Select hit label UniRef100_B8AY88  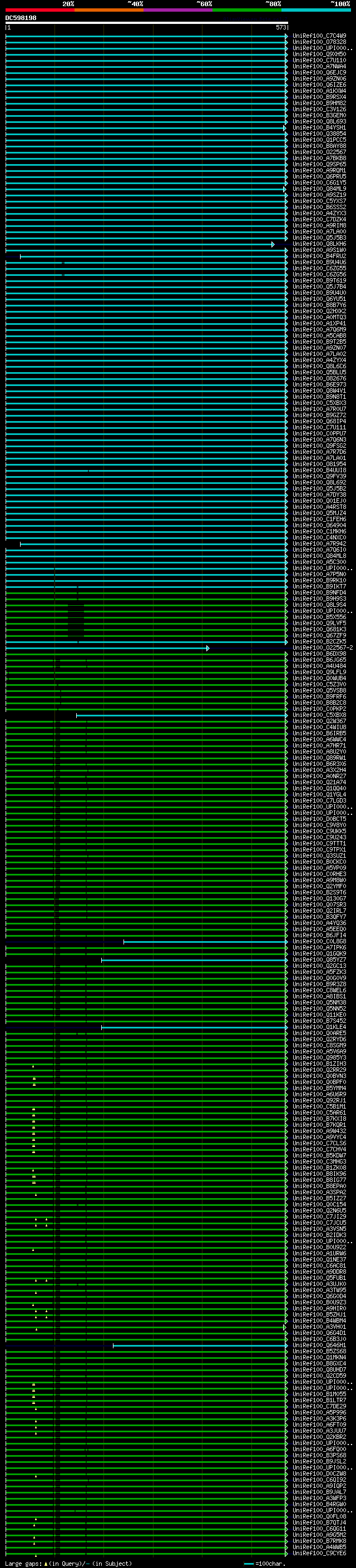click(x=319, y=146)
